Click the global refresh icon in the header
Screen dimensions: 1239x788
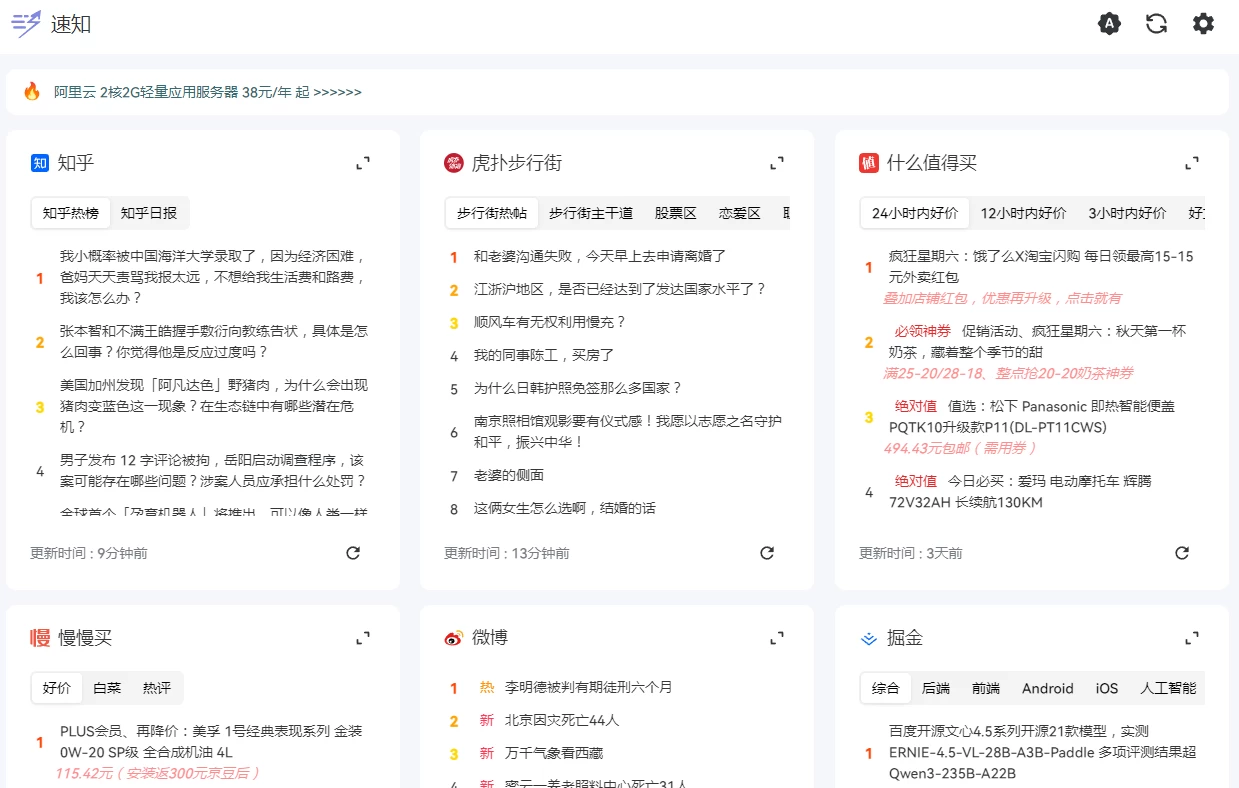pos(1156,23)
